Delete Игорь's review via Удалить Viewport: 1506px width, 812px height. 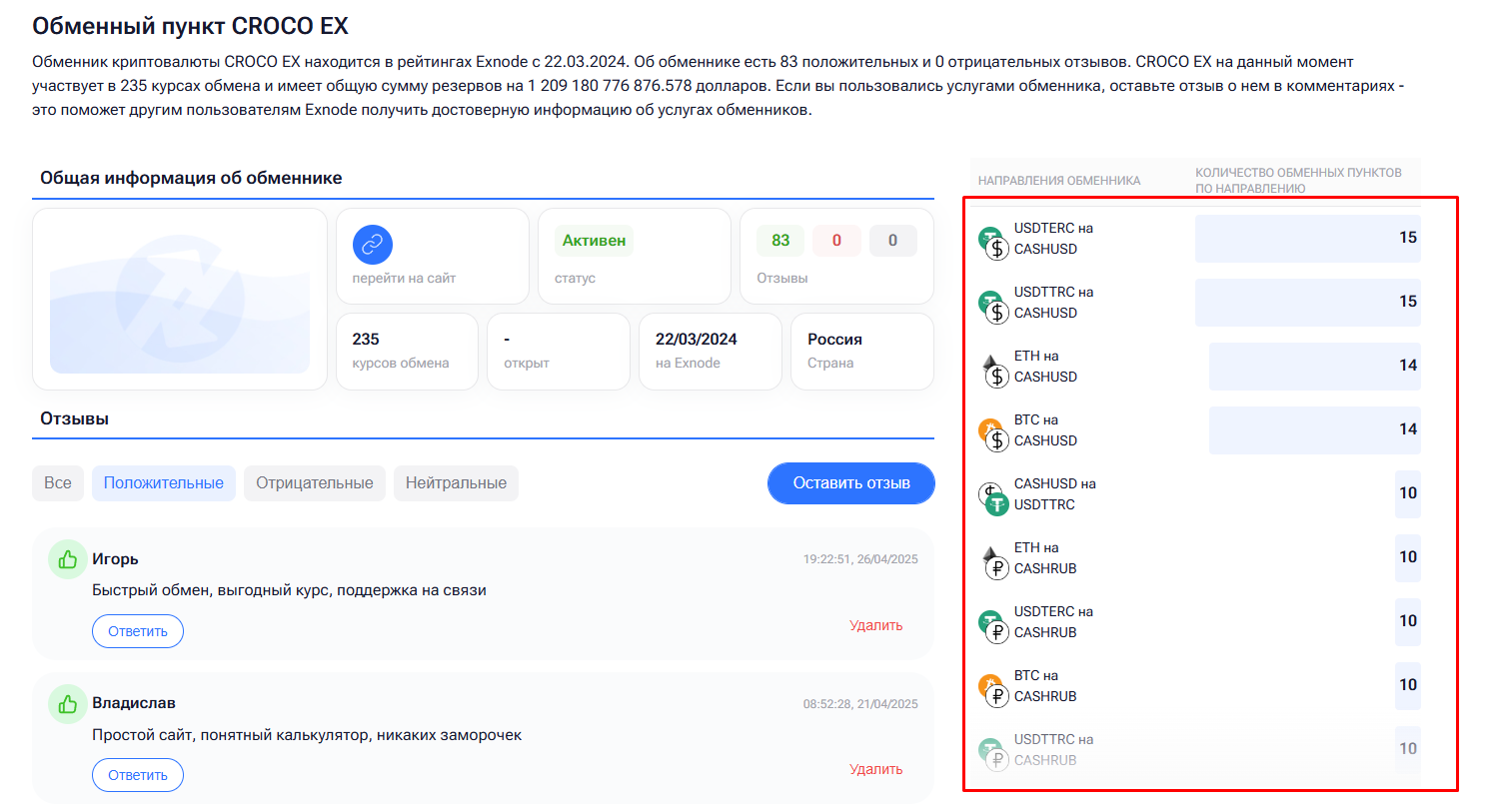(x=875, y=625)
